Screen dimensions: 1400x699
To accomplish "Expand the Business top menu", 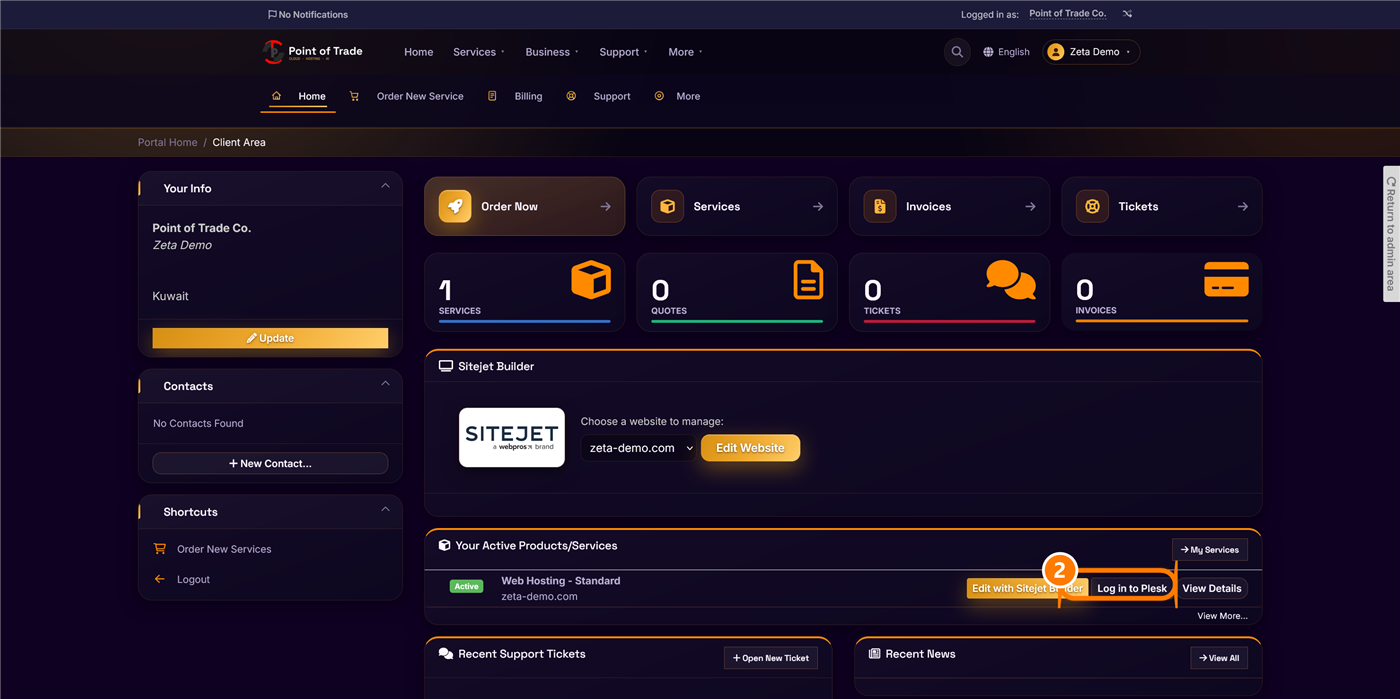I will [x=552, y=52].
